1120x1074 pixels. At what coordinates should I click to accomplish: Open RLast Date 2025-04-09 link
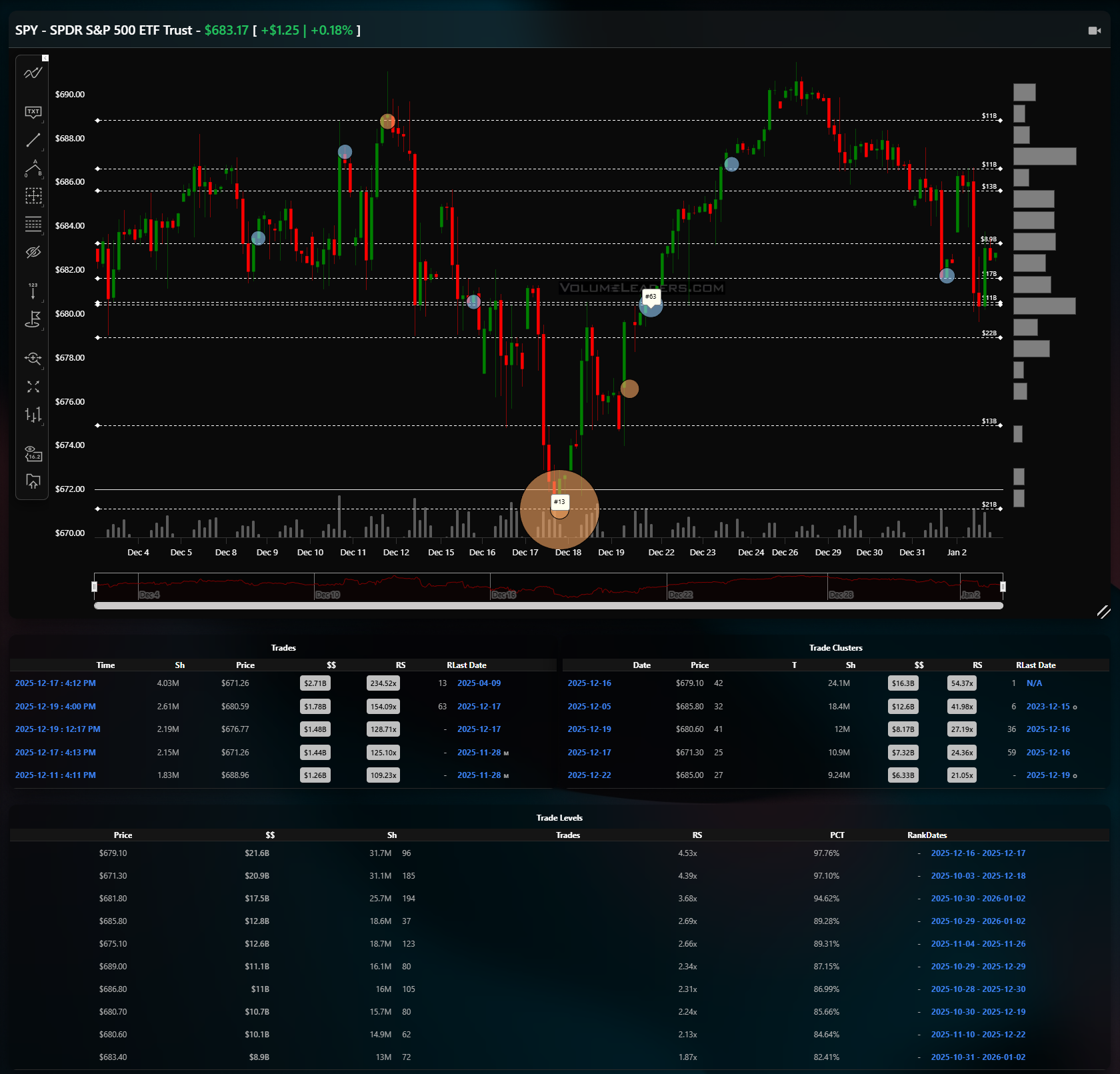pyautogui.click(x=479, y=683)
